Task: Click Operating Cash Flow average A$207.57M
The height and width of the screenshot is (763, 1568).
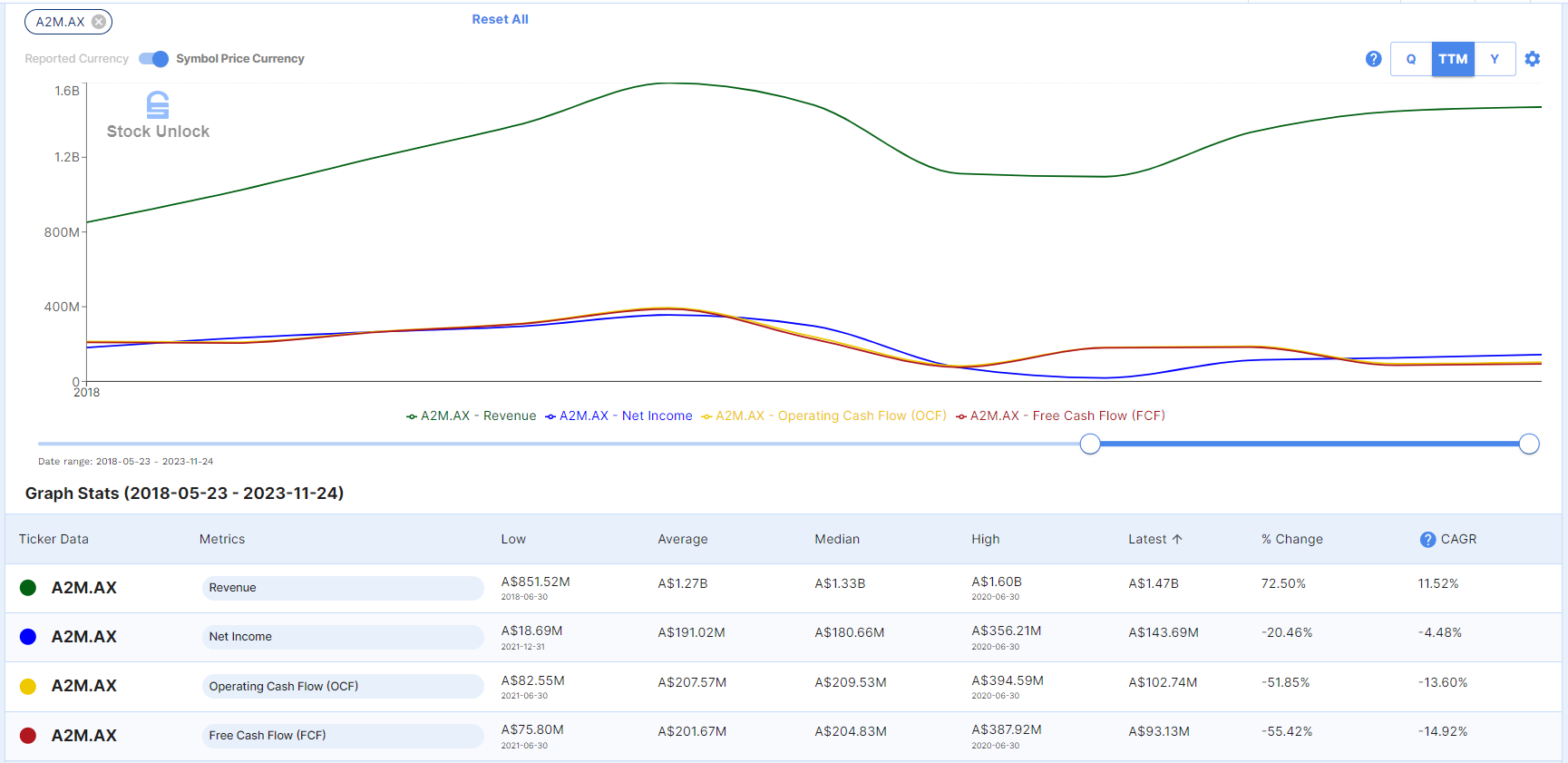Action: point(692,682)
